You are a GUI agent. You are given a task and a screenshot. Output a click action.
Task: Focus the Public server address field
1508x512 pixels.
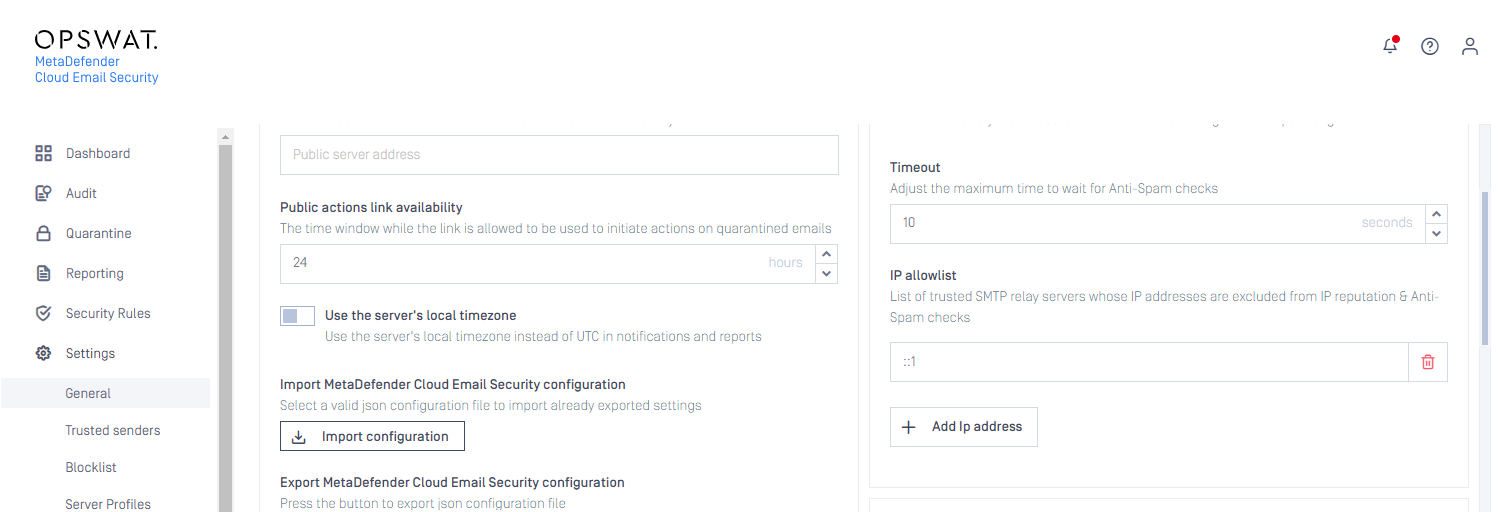coord(559,155)
